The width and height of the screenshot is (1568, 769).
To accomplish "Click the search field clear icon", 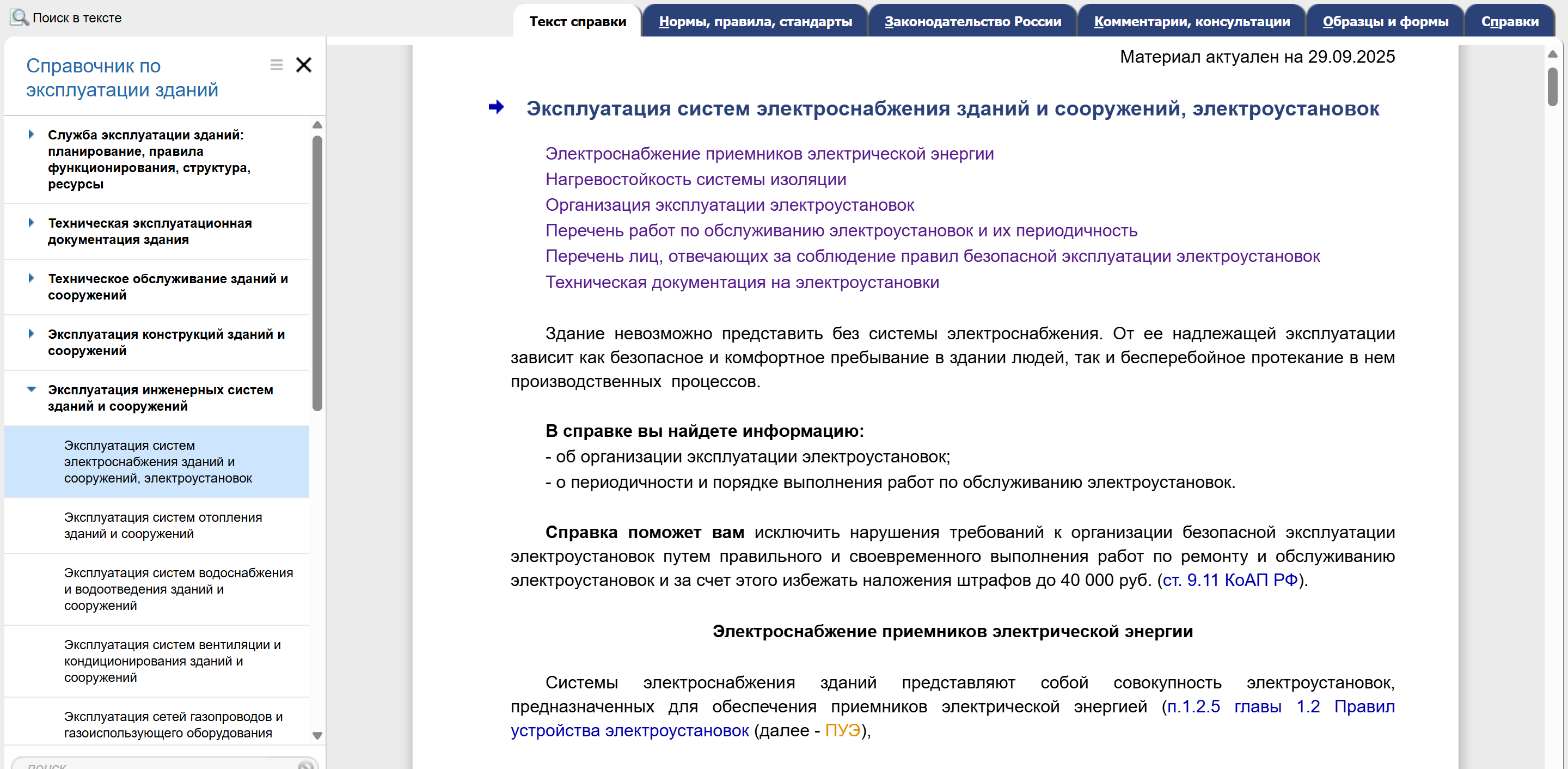I will 305,765.
